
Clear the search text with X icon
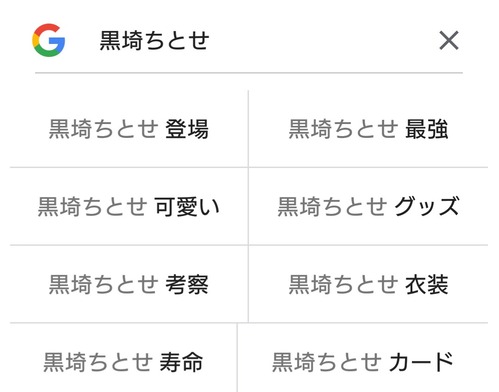click(449, 40)
